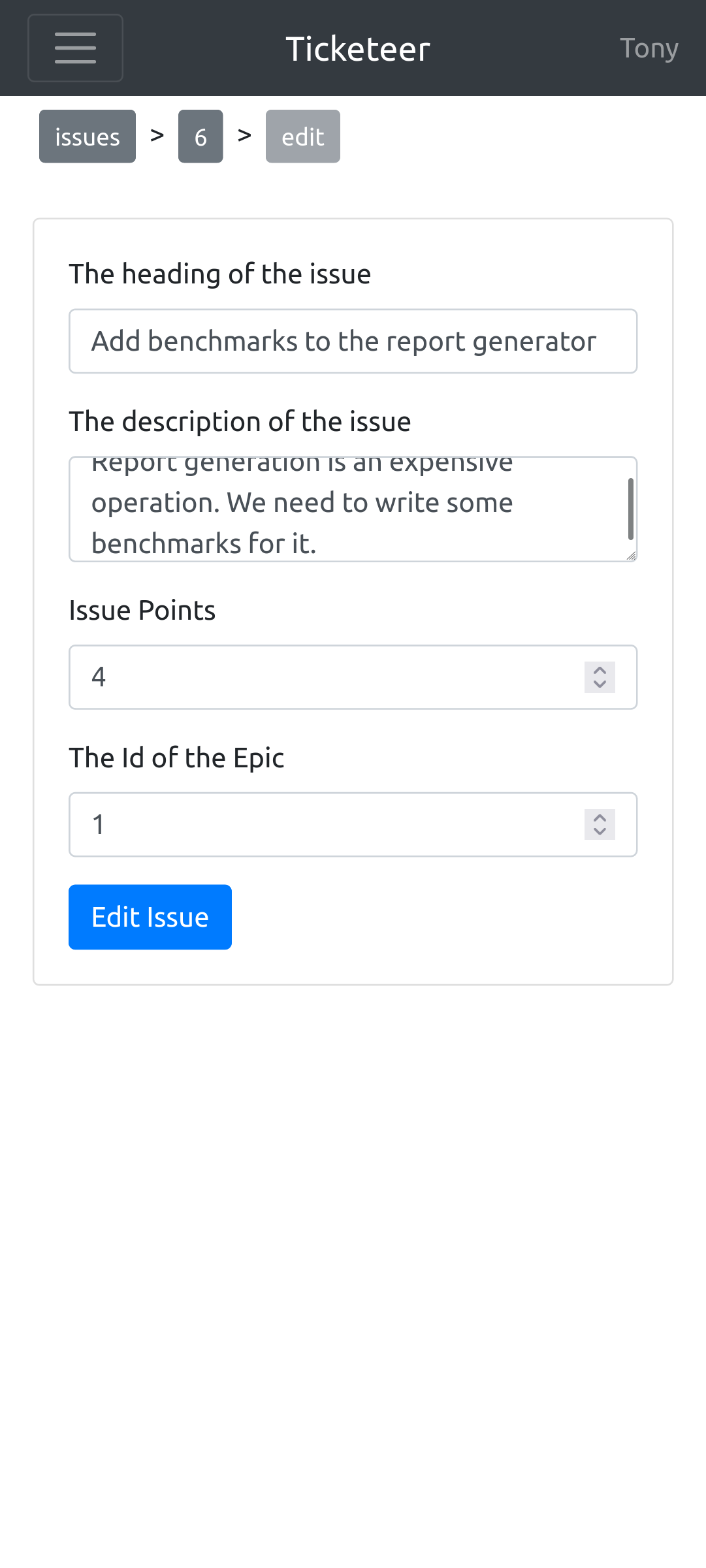This screenshot has height=1568, width=706.
Task: Select the Issue Points value 4
Action: click(x=261, y=677)
